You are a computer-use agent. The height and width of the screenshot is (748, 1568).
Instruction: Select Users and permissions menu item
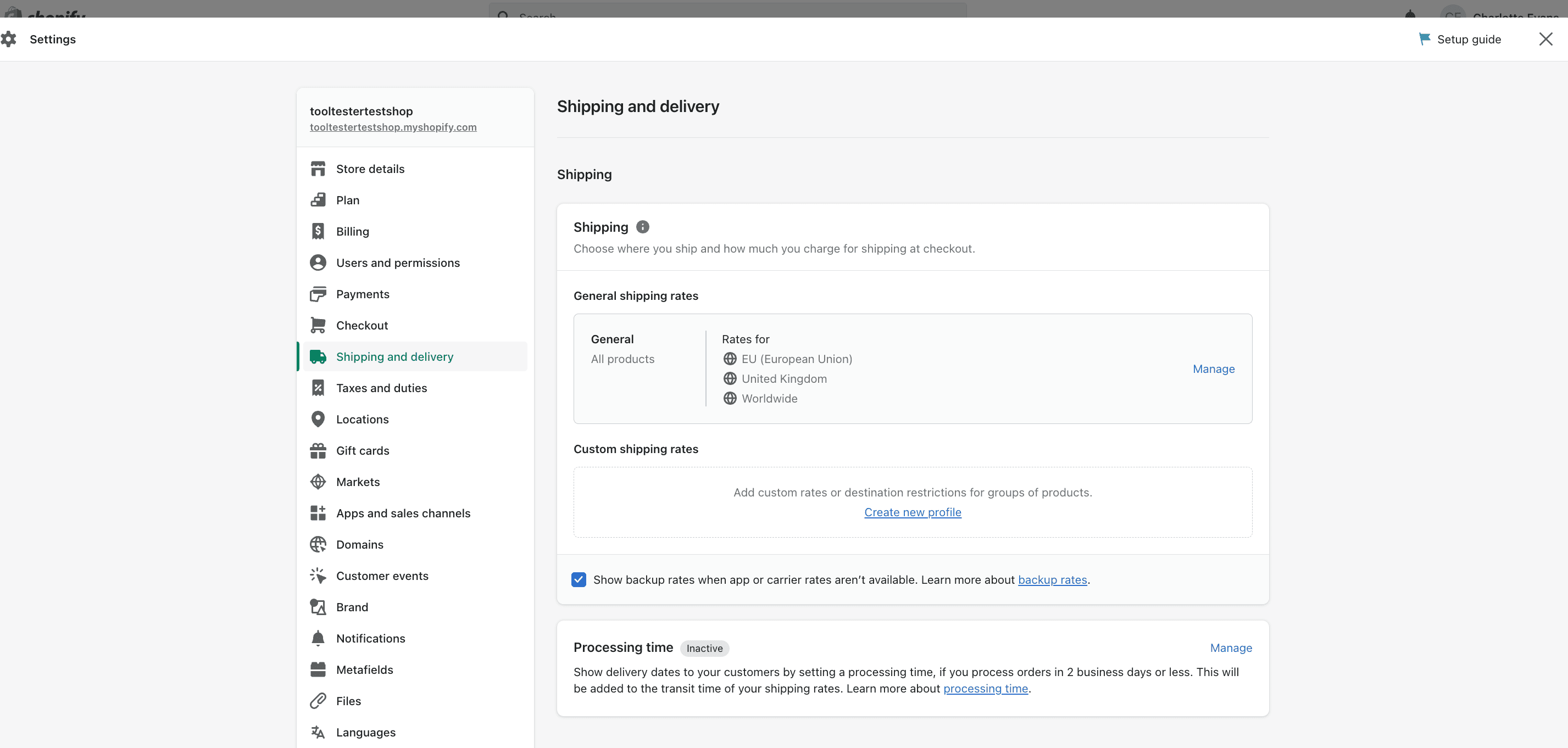tap(397, 262)
